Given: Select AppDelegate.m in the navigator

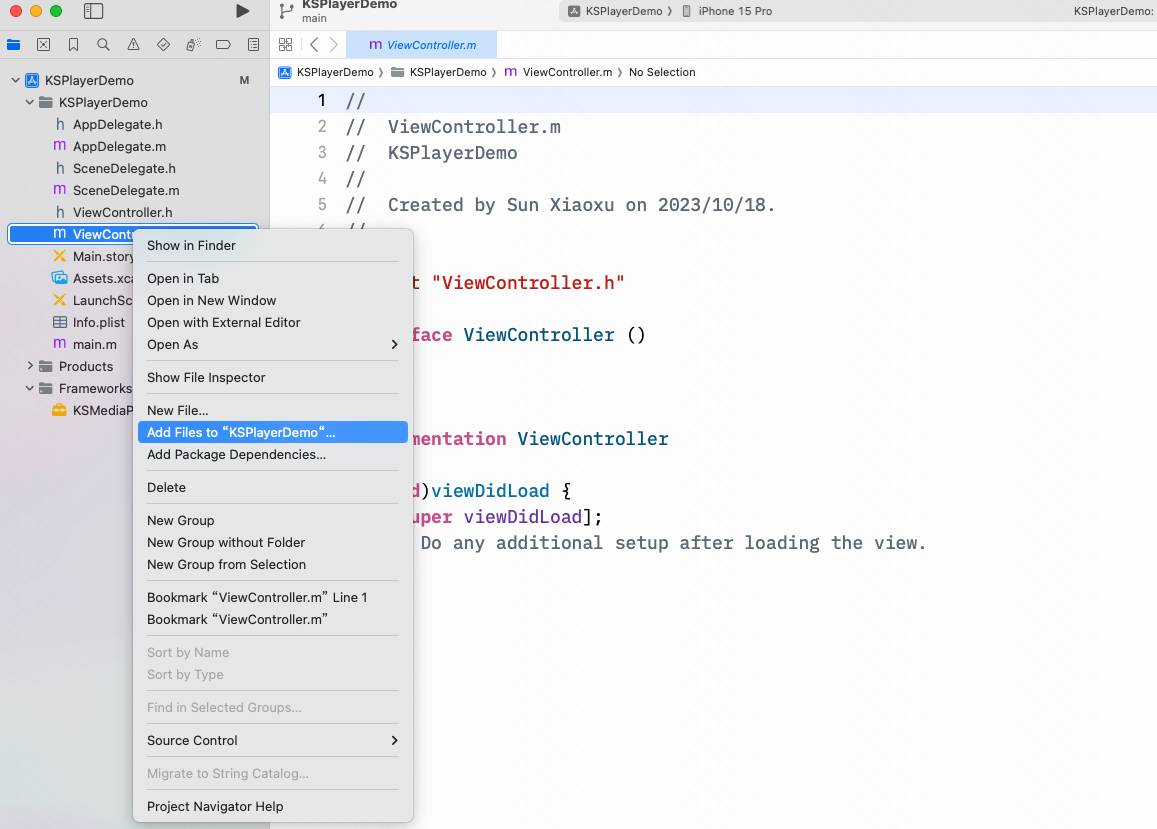Looking at the screenshot, I should tap(119, 146).
